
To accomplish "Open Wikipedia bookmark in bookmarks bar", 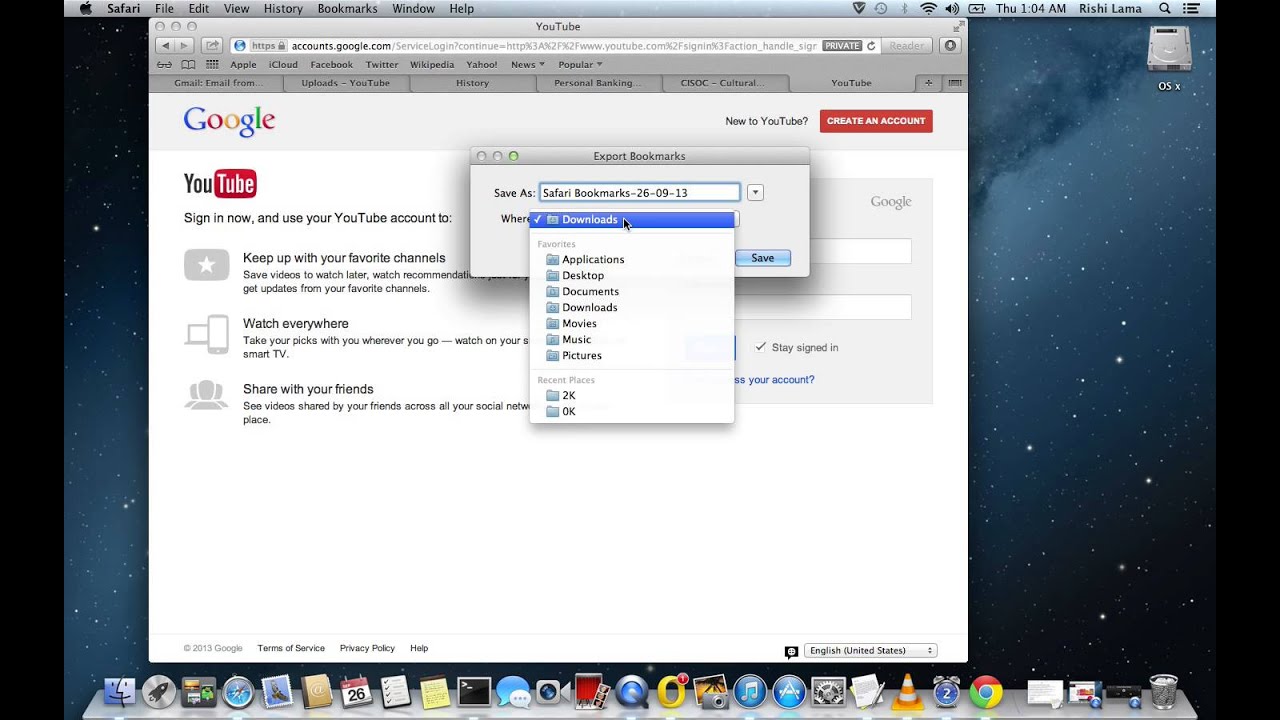I will point(432,64).
